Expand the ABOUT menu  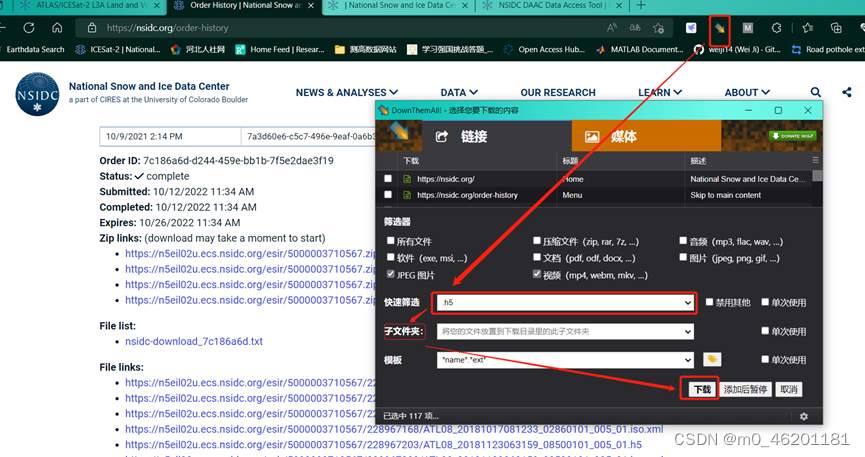pos(747,92)
